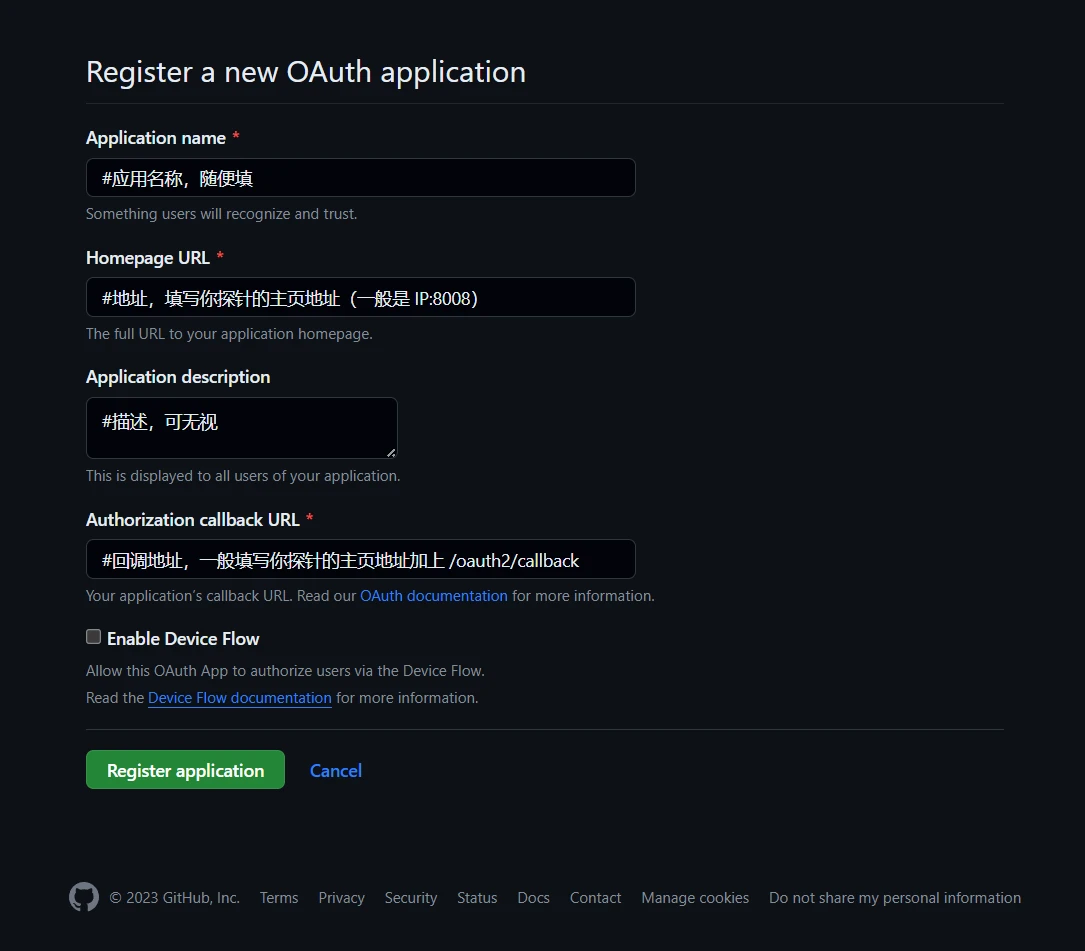Select the Application description text area

pos(241,427)
